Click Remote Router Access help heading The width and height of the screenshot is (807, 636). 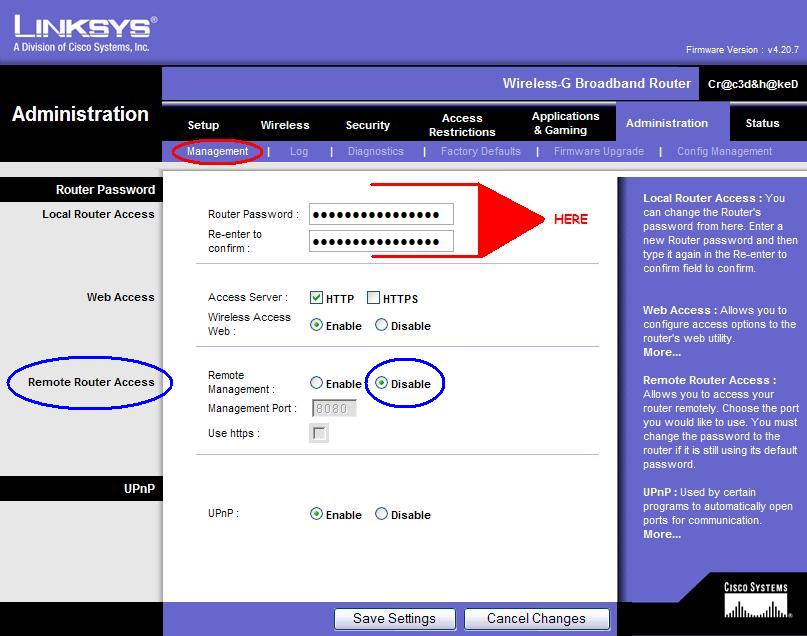click(x=710, y=380)
